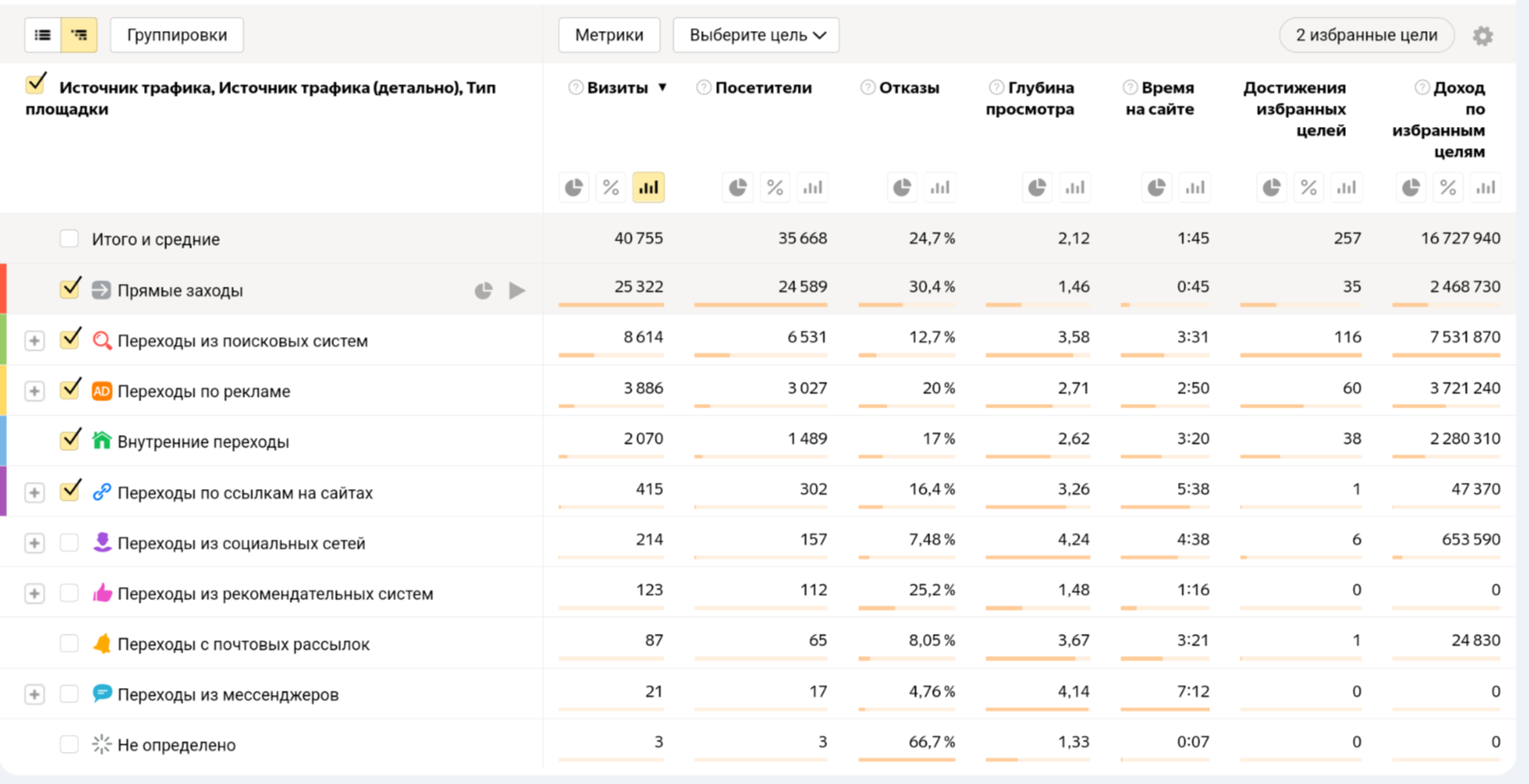This screenshot has height=784, width=1529.
Task: Click help icon next to Отказы
Action: pyautogui.click(x=868, y=88)
